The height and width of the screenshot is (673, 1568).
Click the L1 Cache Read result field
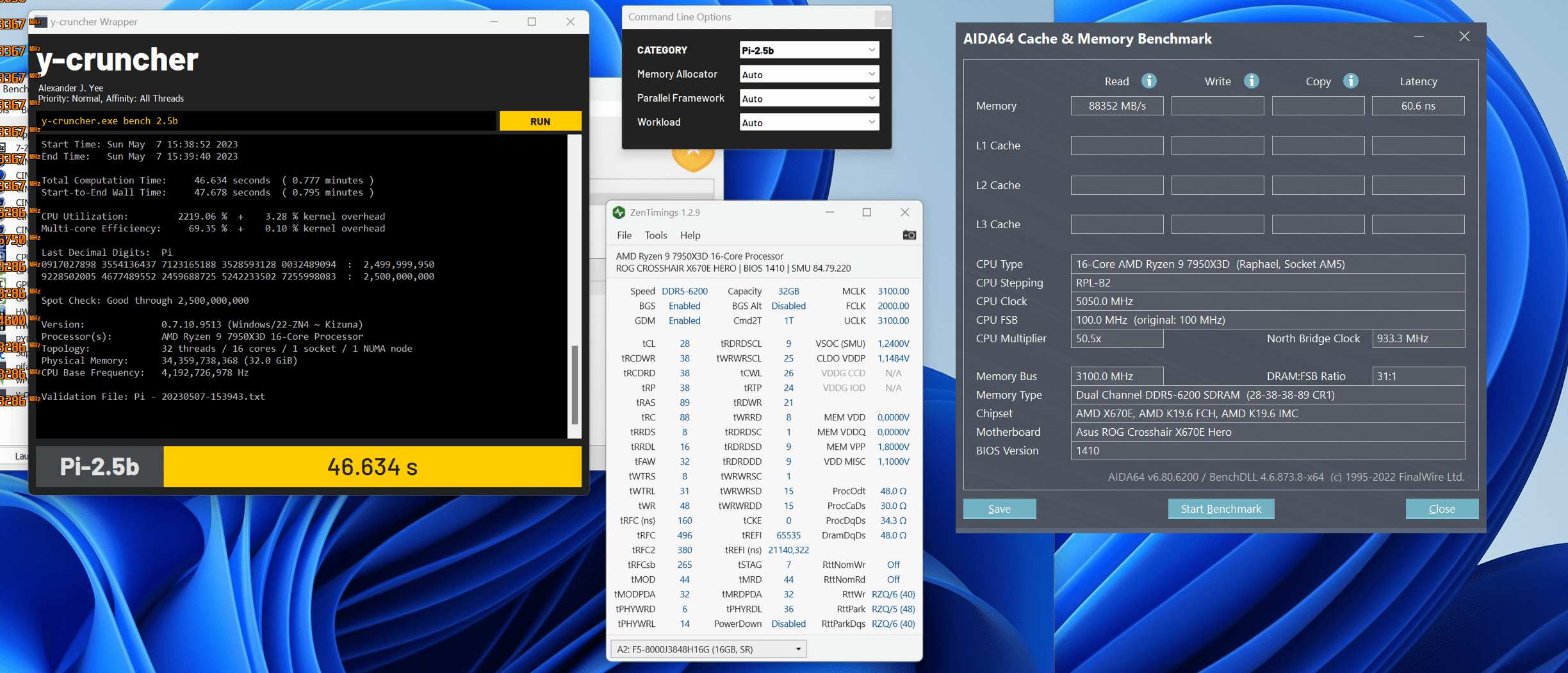(x=1117, y=145)
